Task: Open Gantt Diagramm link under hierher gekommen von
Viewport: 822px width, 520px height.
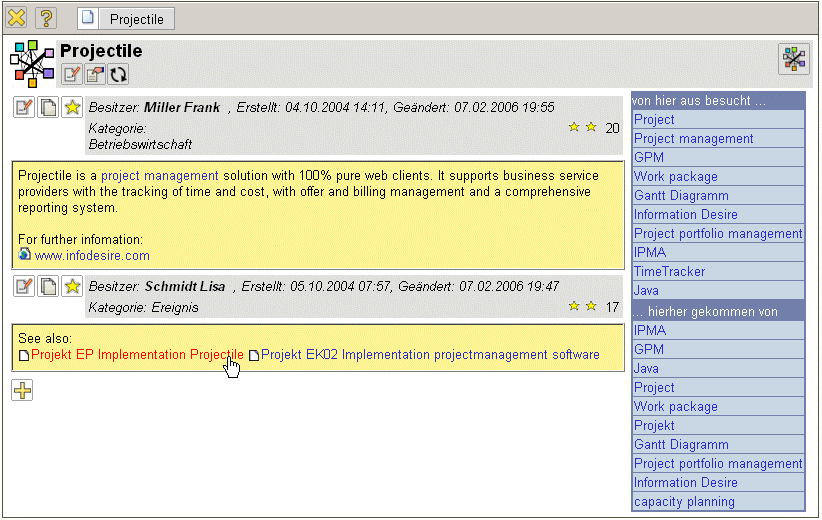Action: tap(681, 445)
